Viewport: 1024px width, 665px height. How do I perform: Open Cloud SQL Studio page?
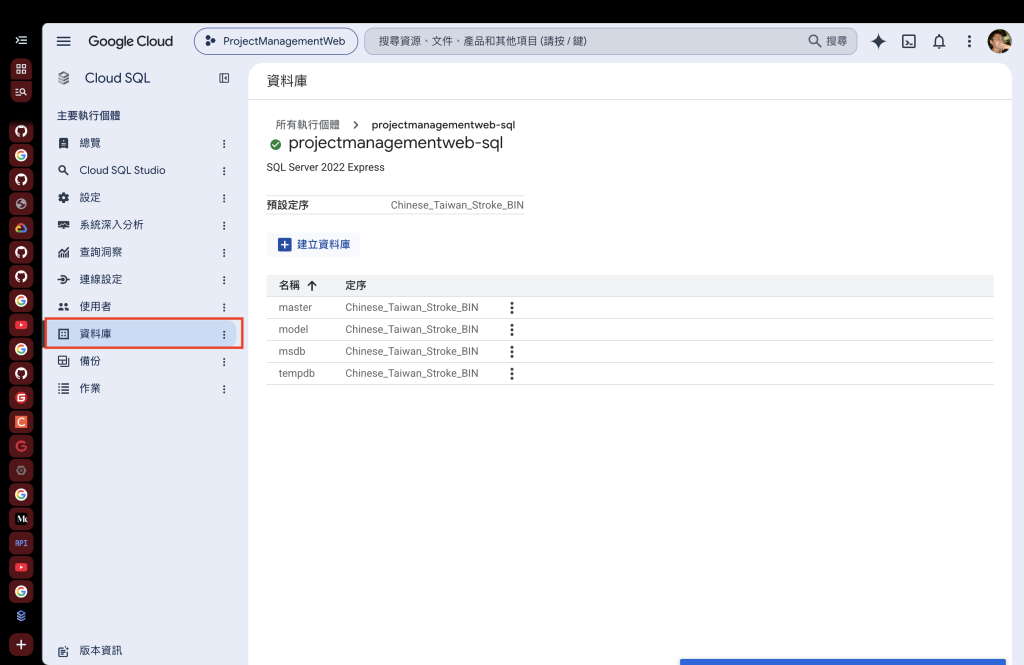[122, 170]
